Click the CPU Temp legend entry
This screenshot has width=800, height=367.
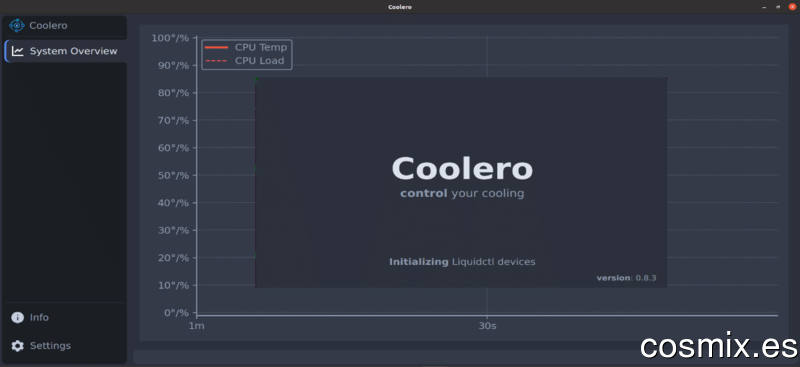[246, 47]
